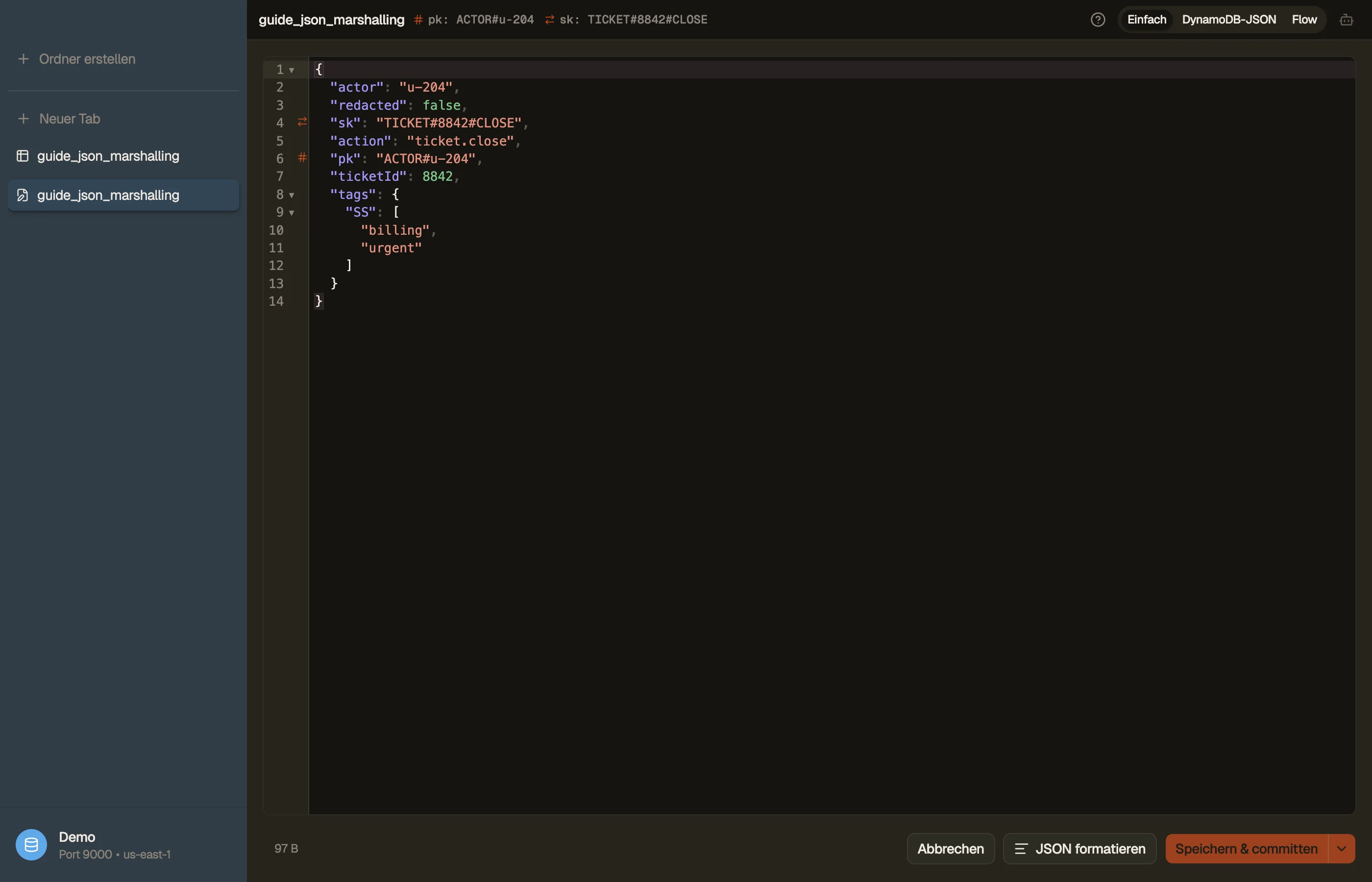Viewport: 1372px width, 882px height.
Task: Click the Demo database avatar icon
Action: click(x=31, y=845)
